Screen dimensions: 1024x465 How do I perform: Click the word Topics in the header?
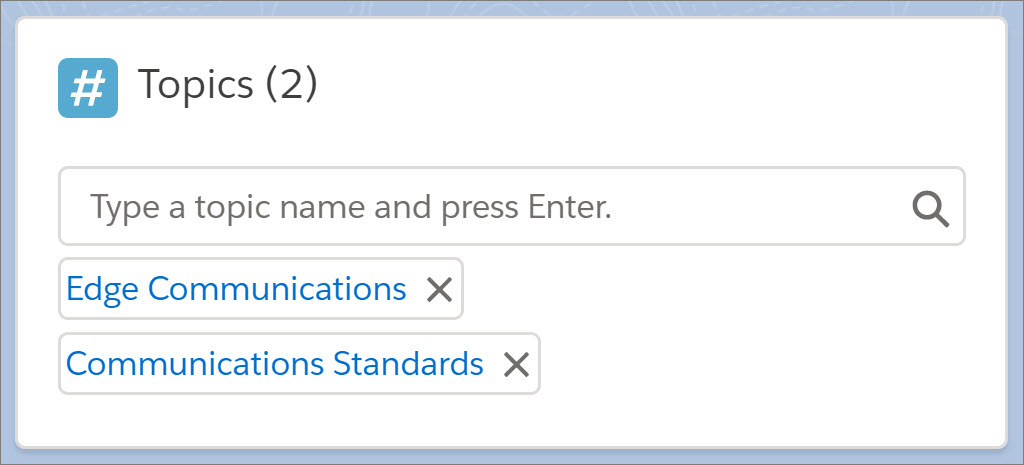[196, 85]
